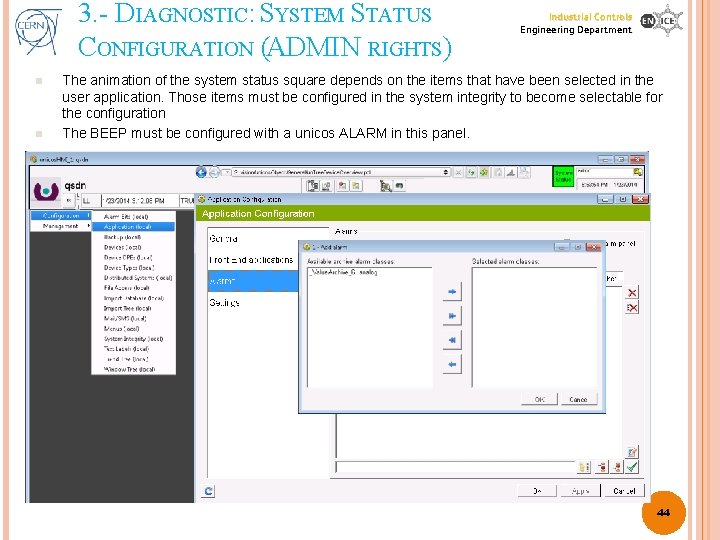Click the qsdn application logo

(46, 190)
